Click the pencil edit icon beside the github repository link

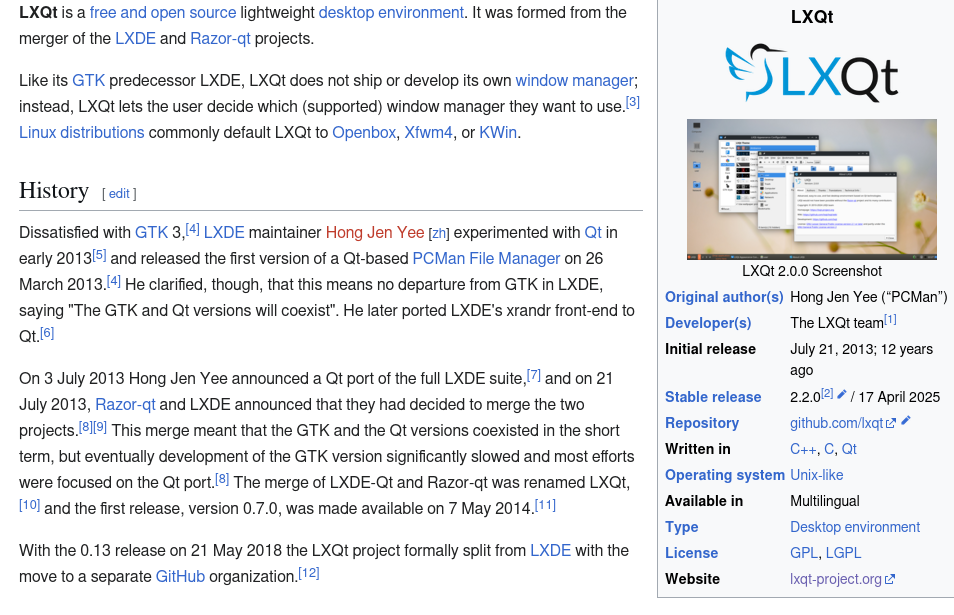click(906, 420)
